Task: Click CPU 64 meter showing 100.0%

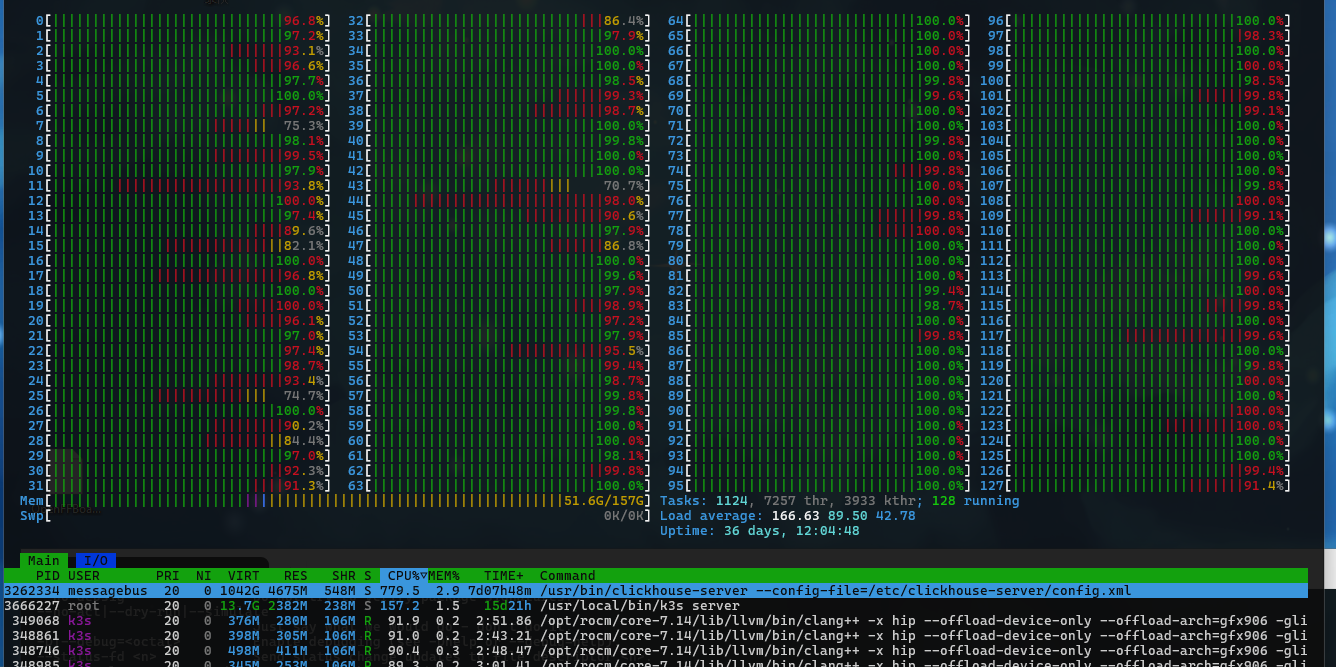Action: coord(820,21)
